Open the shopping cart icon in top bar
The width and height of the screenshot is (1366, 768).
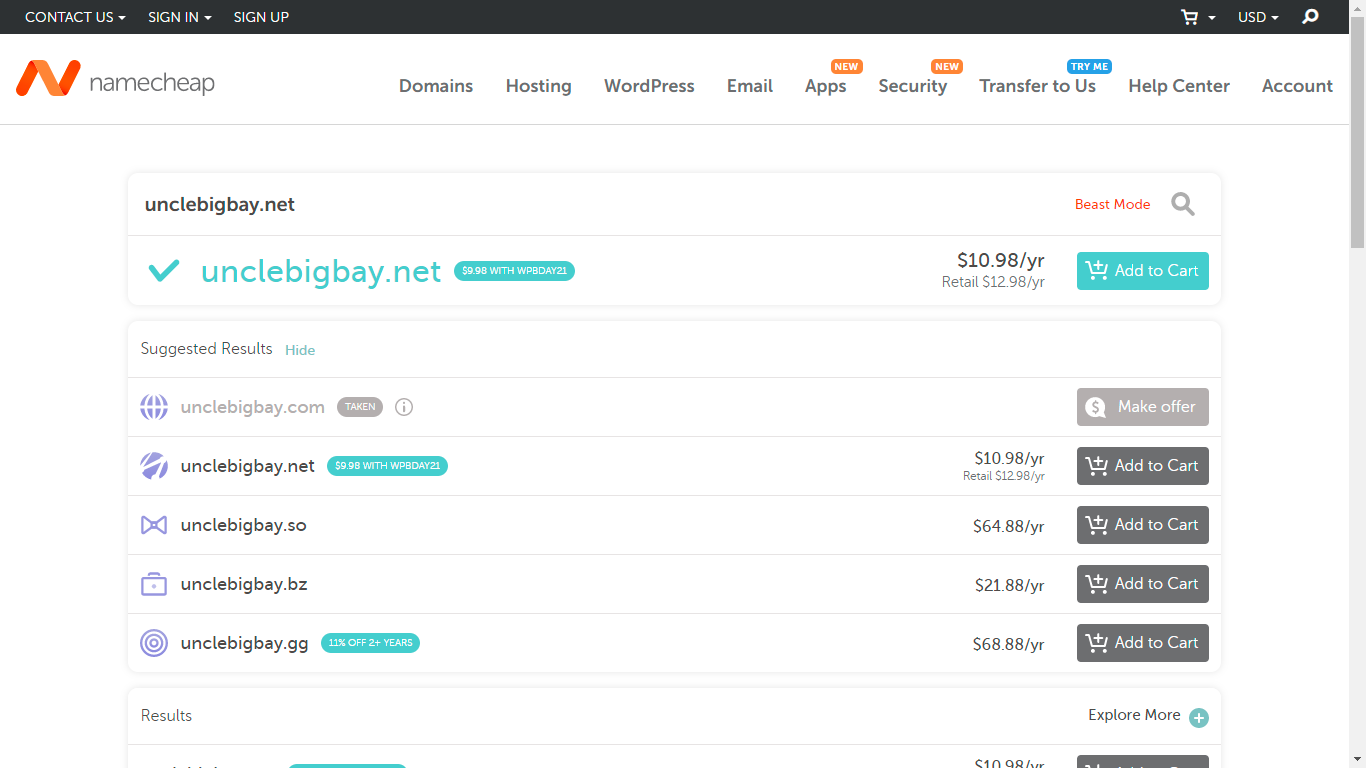coord(1189,17)
